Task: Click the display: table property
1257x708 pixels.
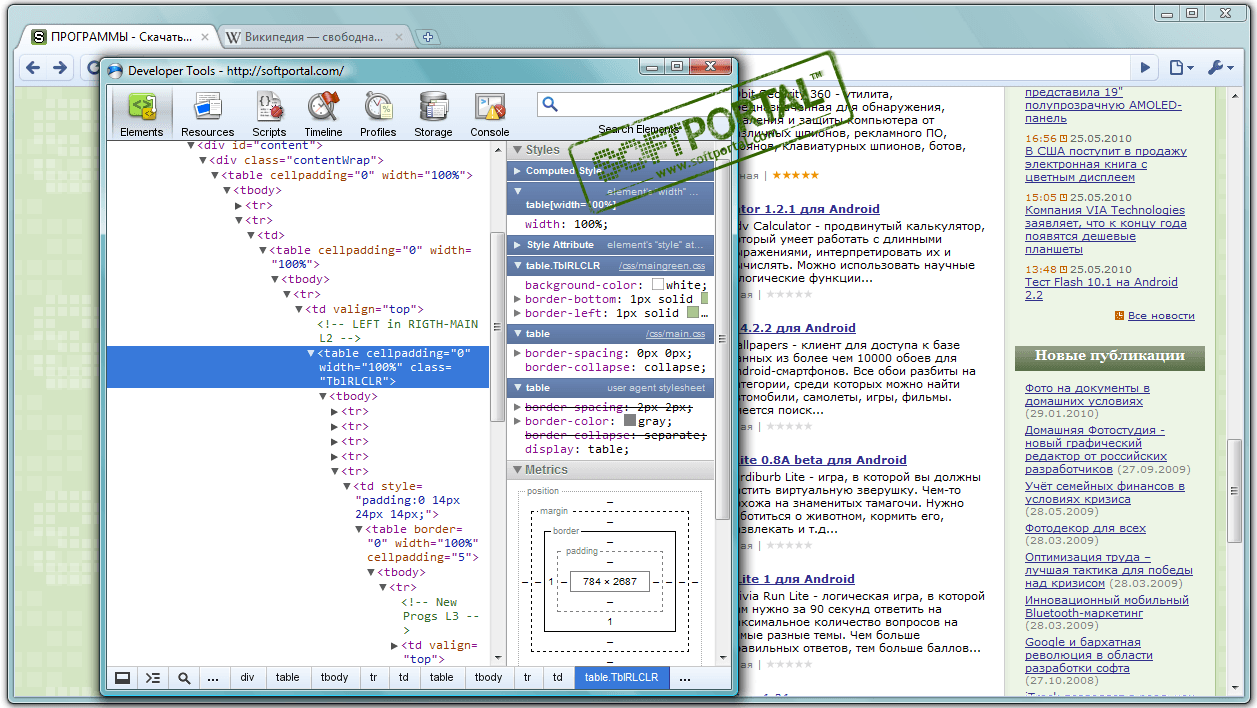Action: pos(577,449)
